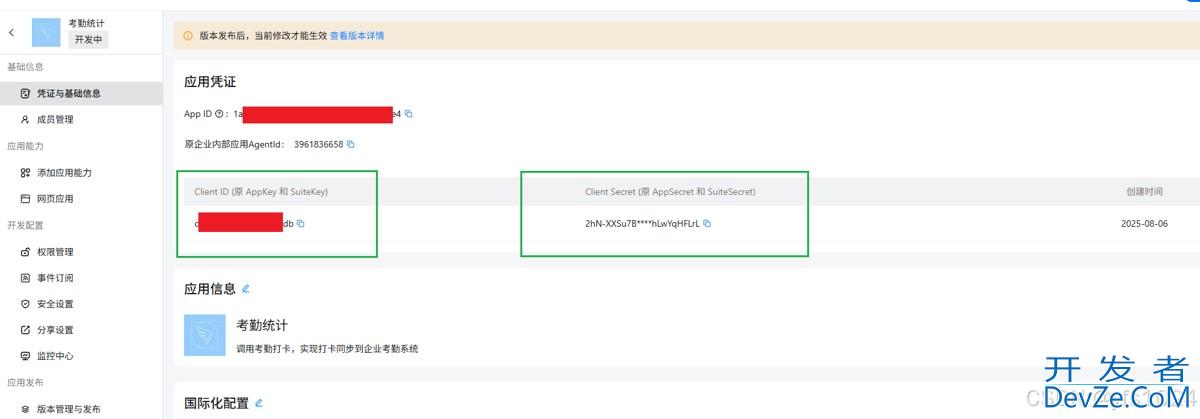1200x419 pixels.
Task: Click the App ID help question icon
Action: point(219,114)
